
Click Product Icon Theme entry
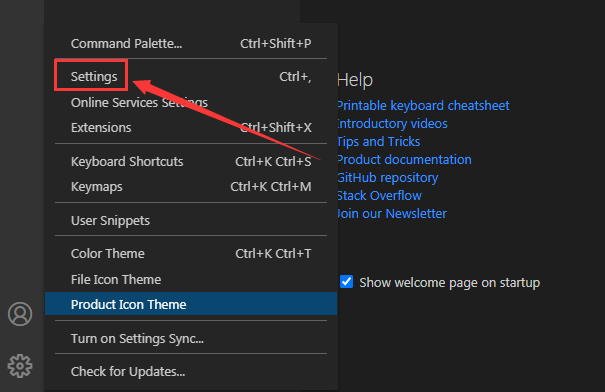(x=191, y=304)
